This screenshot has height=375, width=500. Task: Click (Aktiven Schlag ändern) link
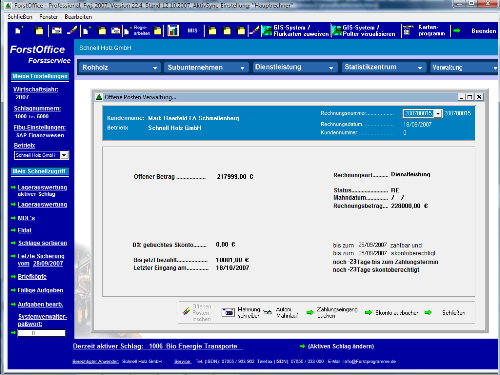[341, 346]
